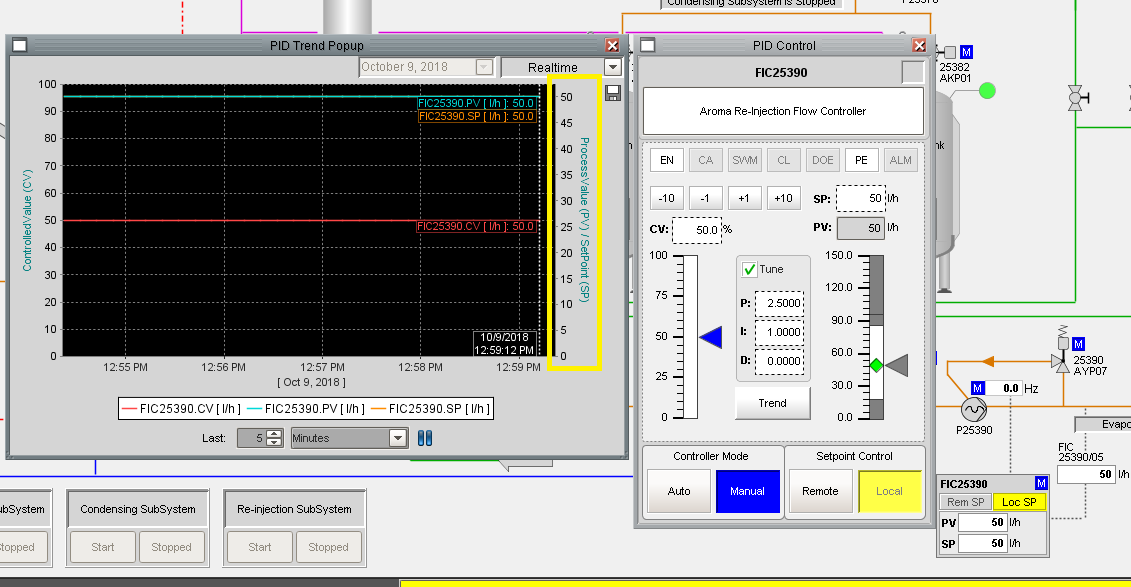Switch controller mode to Auto
Viewport: 1131px width, 587px height.
(679, 491)
